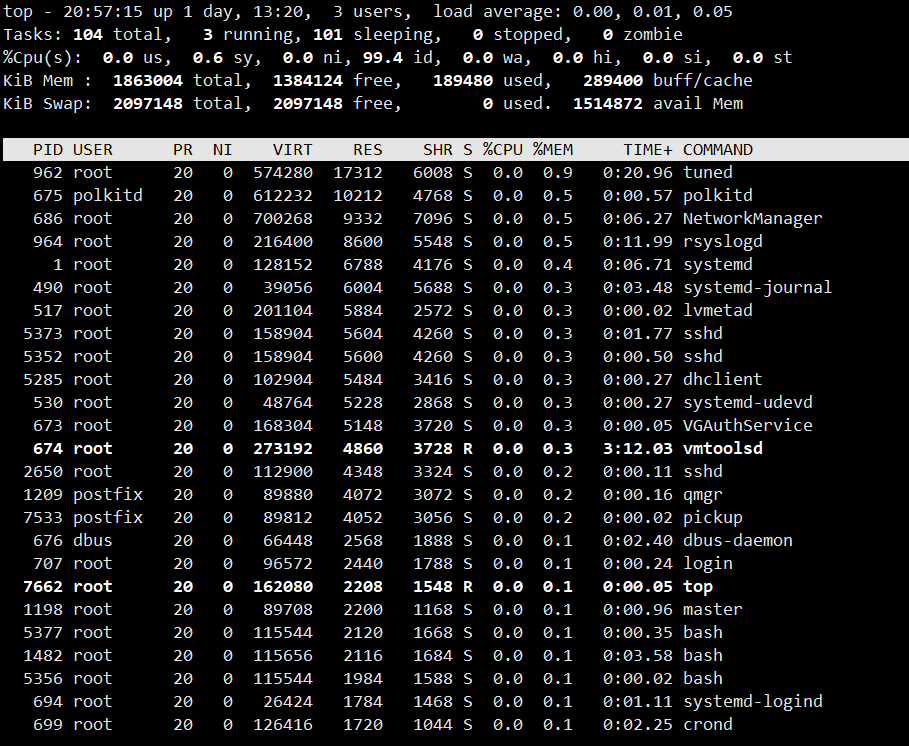The image size is (909, 746).
Task: Click the 99.4 id CPU value
Action: (383, 57)
